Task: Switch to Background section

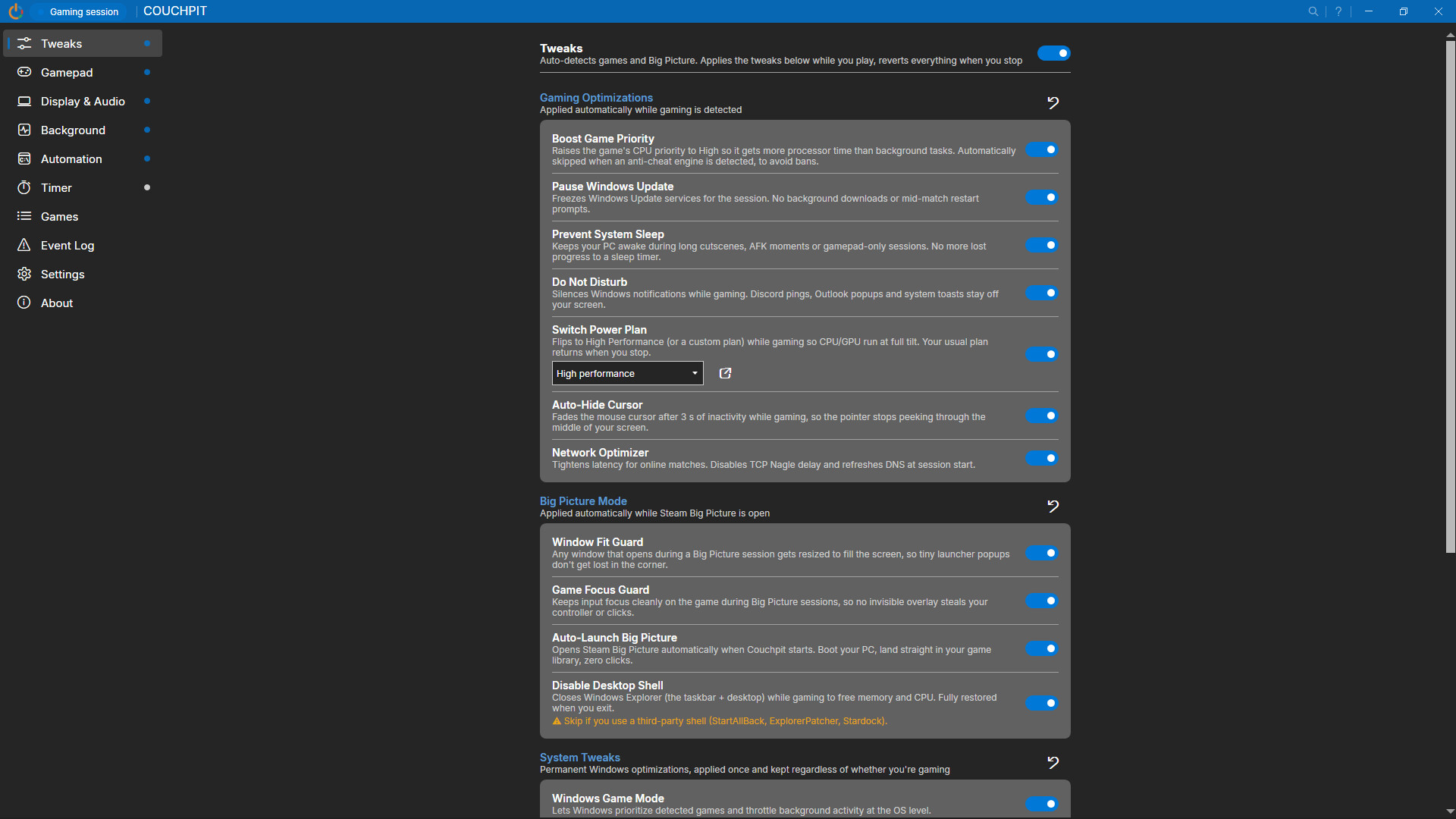Action: (83, 130)
